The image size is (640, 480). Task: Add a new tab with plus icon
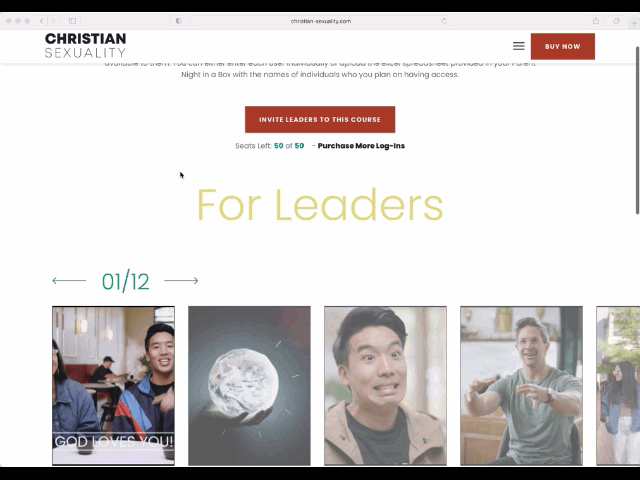tap(634, 23)
